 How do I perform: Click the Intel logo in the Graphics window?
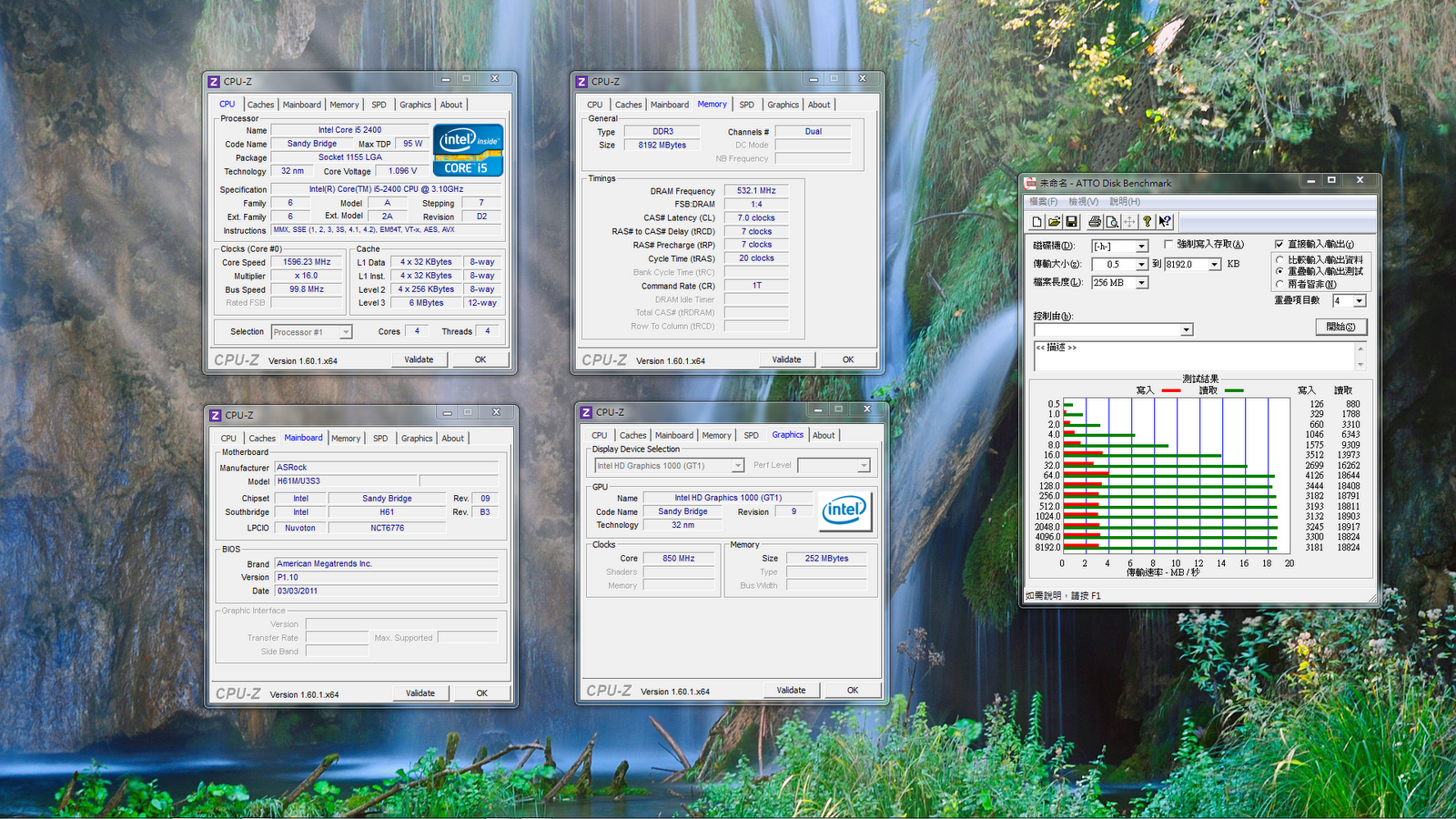[x=844, y=511]
